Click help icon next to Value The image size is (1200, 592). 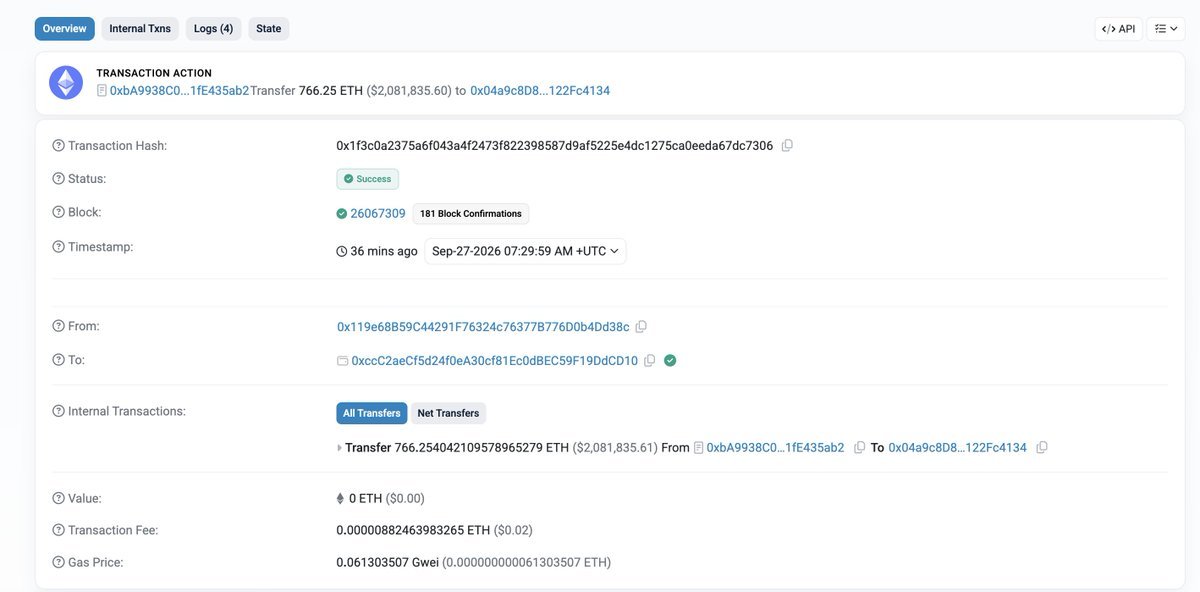pos(58,498)
